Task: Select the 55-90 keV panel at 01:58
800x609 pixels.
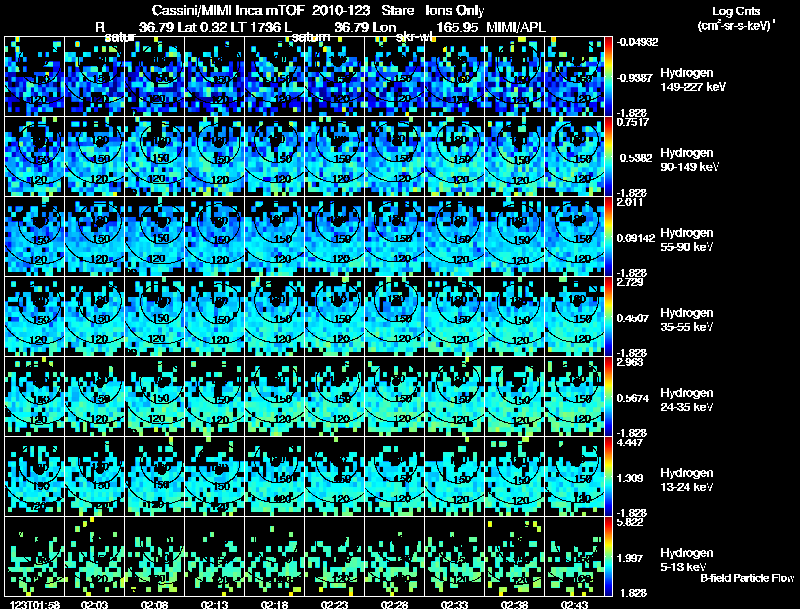Action: point(34,236)
